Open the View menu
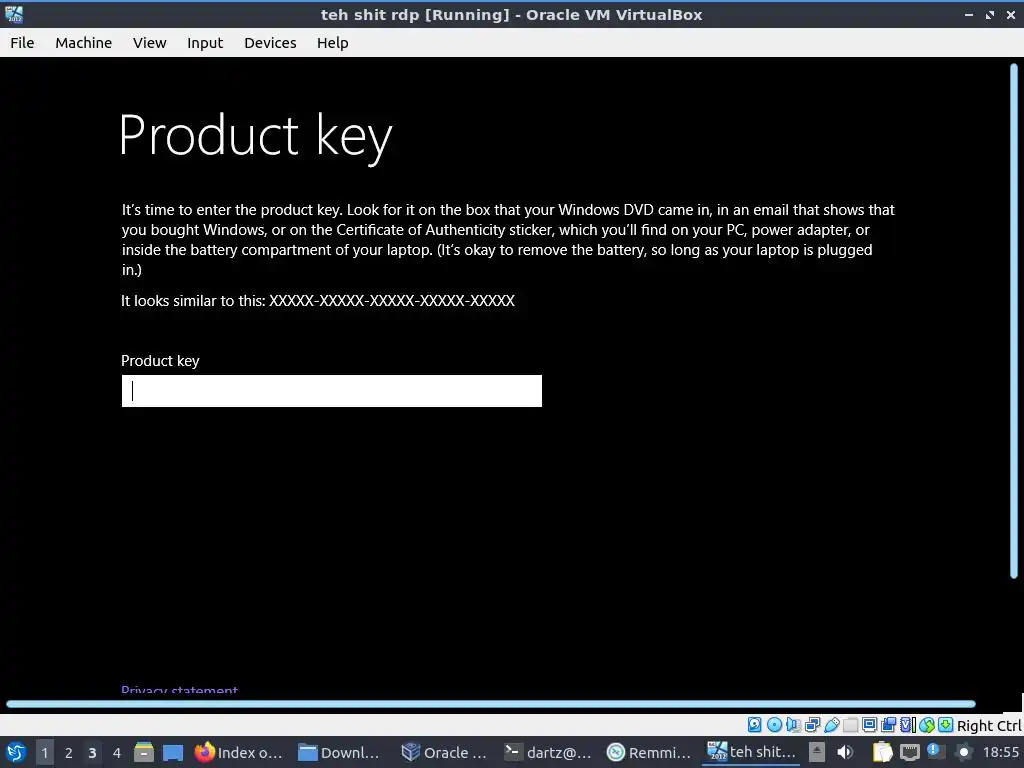1024x768 pixels. pos(150,42)
